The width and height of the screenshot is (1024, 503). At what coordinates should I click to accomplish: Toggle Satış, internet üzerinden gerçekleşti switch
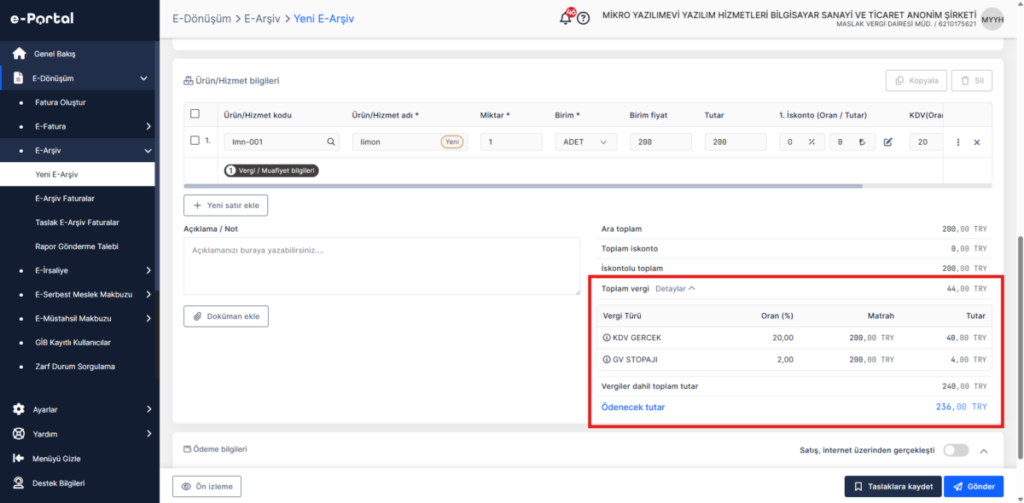pyautogui.click(x=956, y=450)
